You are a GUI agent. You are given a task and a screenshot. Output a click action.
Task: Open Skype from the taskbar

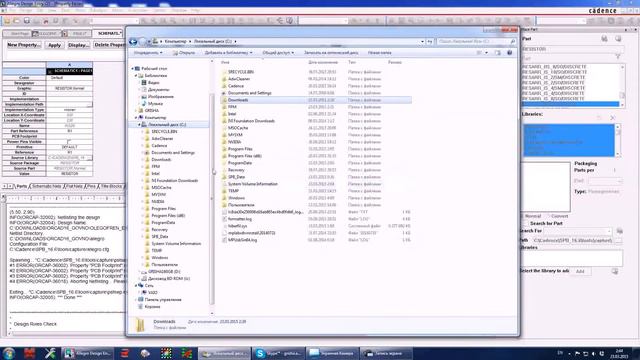pyautogui.click(x=278, y=353)
